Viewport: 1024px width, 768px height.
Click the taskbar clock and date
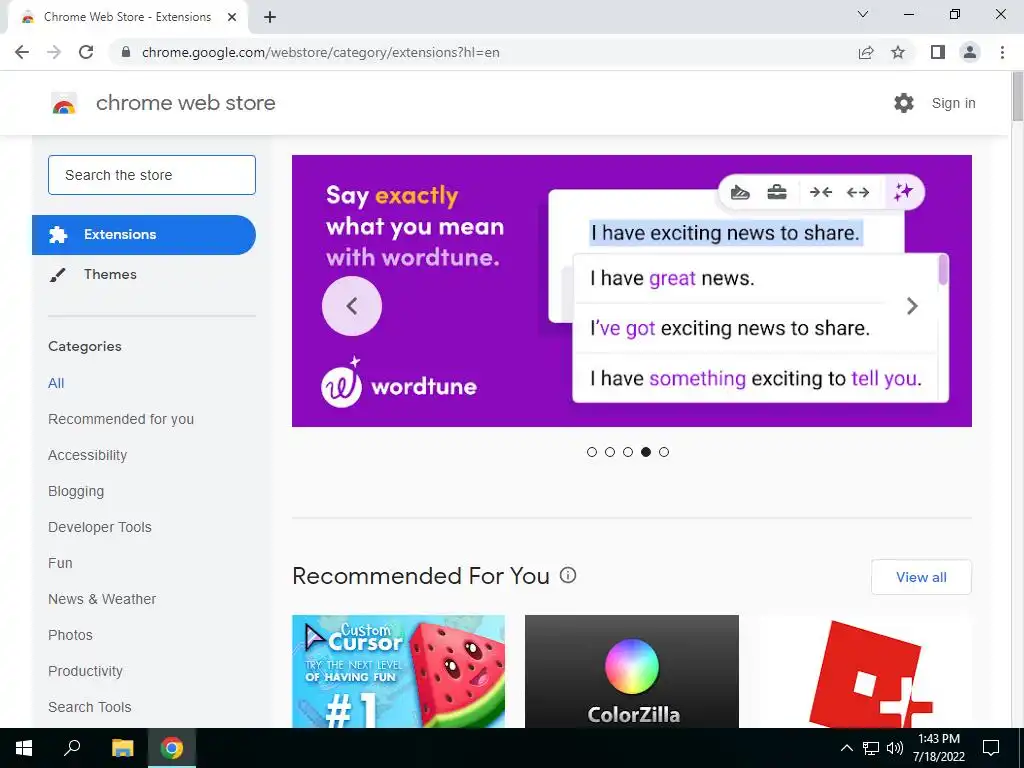pyautogui.click(x=938, y=748)
